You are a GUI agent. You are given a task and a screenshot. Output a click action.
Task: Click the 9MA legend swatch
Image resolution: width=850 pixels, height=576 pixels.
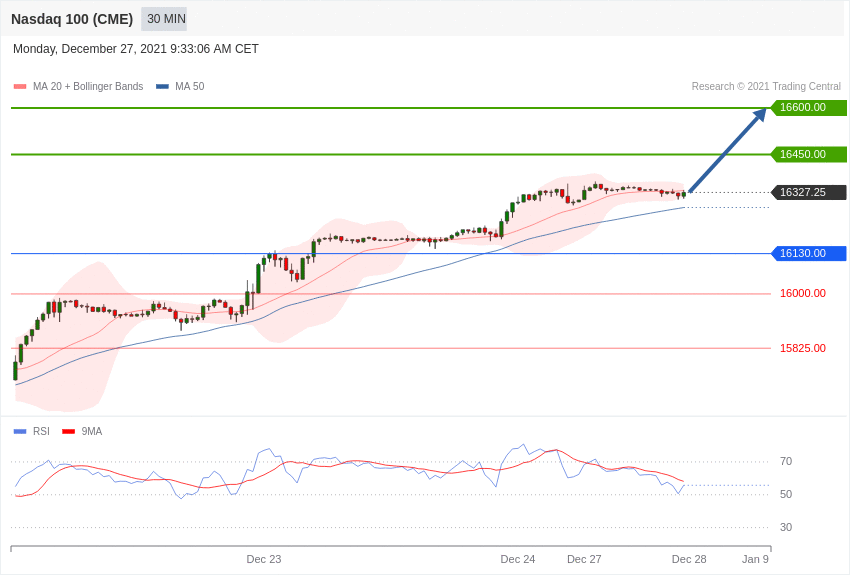(68, 432)
